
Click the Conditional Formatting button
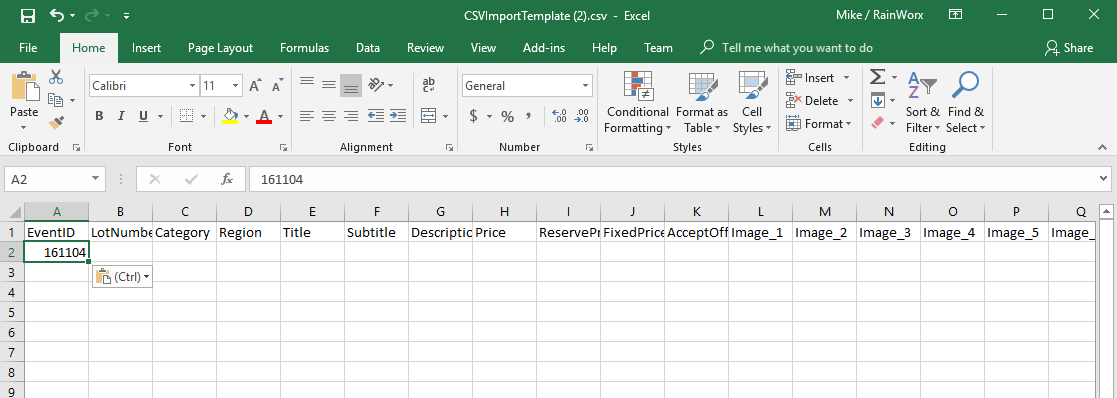[x=638, y=103]
